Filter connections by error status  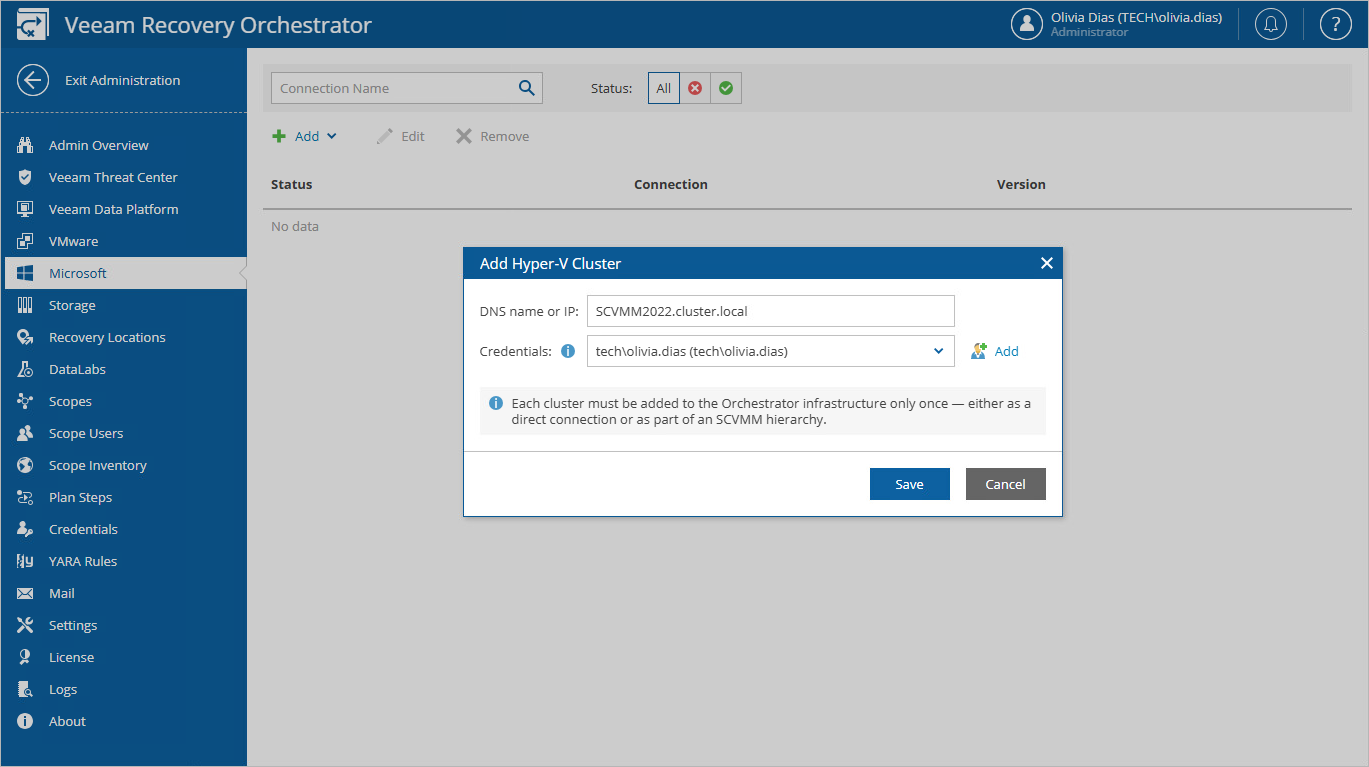click(x=695, y=88)
